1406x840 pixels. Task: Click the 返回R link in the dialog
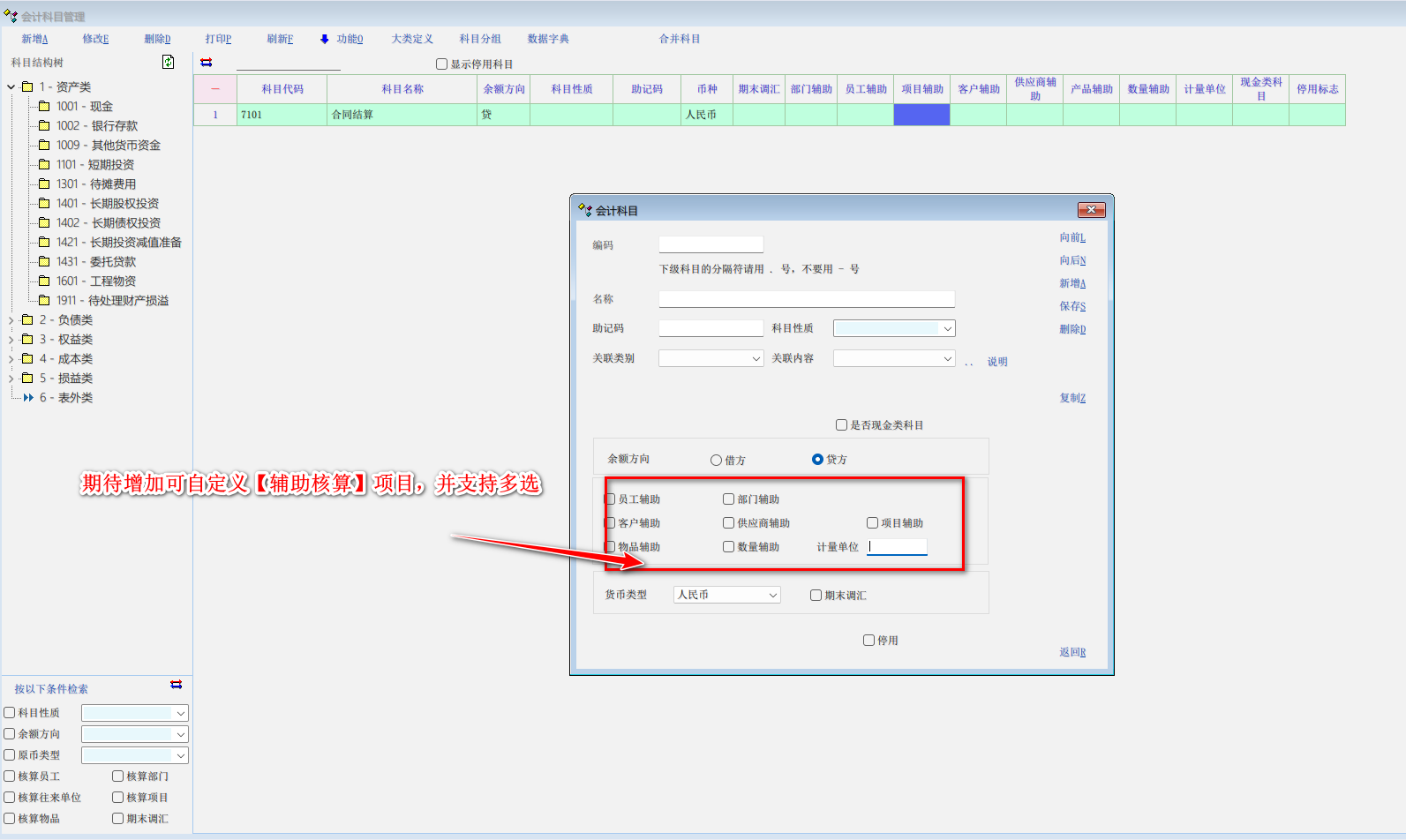[x=1072, y=652]
